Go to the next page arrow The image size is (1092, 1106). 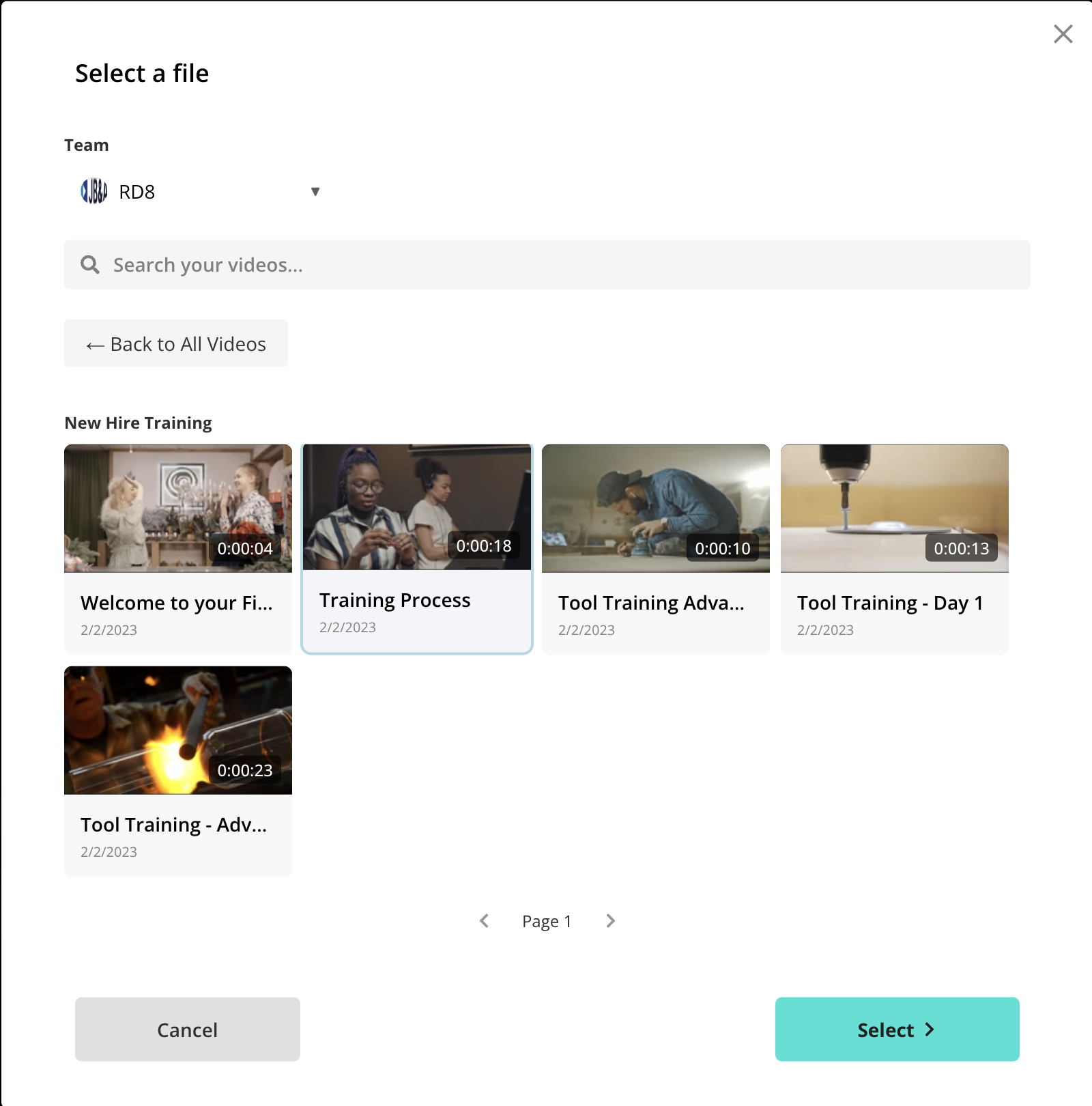[610, 921]
